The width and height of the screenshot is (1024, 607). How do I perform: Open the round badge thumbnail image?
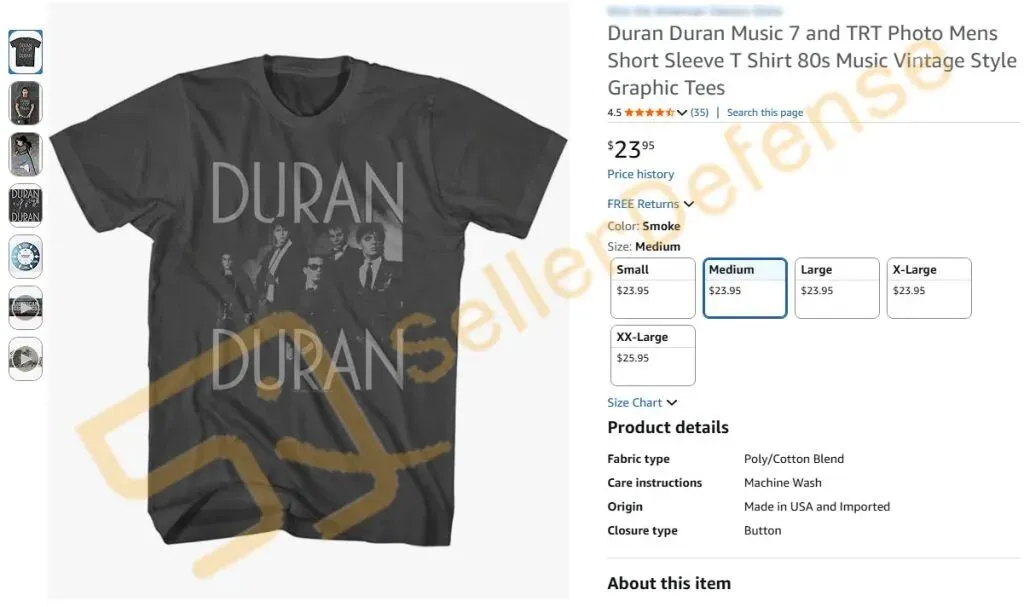coord(25,256)
